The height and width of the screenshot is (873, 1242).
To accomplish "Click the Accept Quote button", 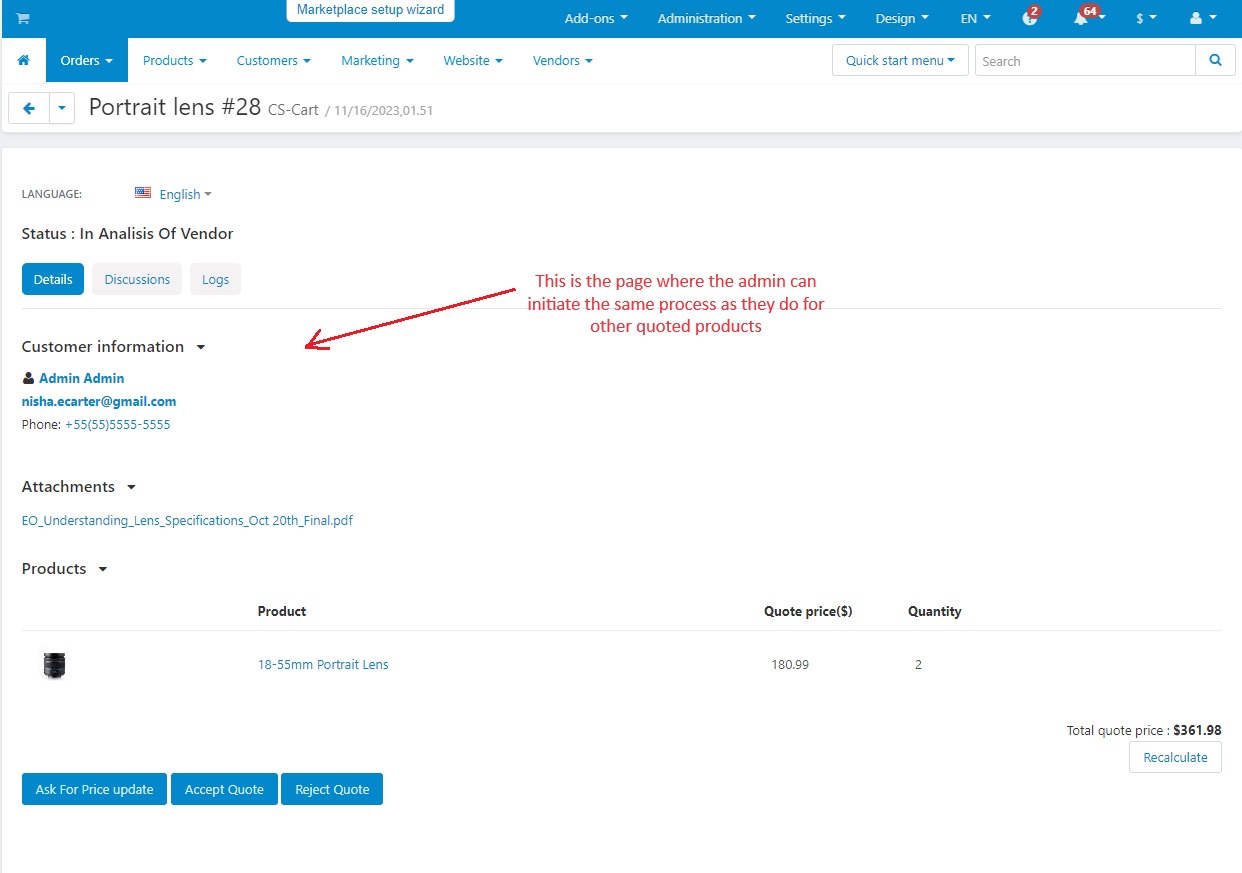I will point(224,789).
